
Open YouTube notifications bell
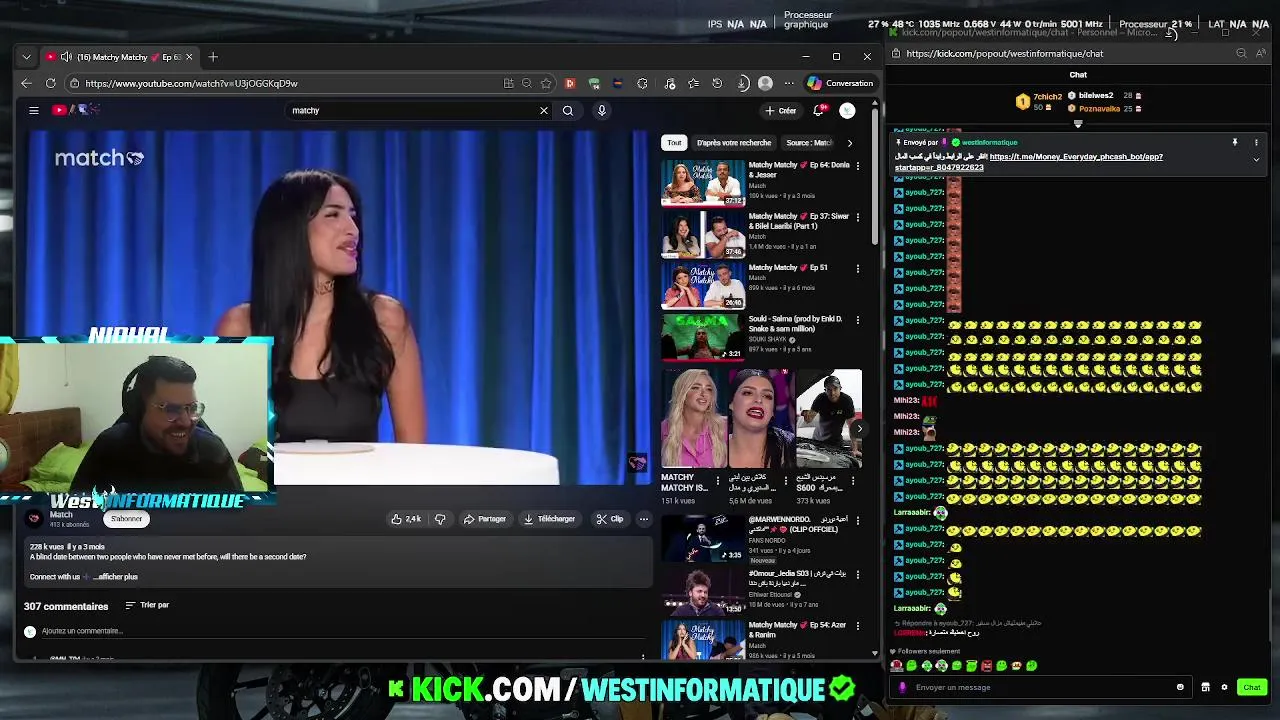(x=819, y=110)
